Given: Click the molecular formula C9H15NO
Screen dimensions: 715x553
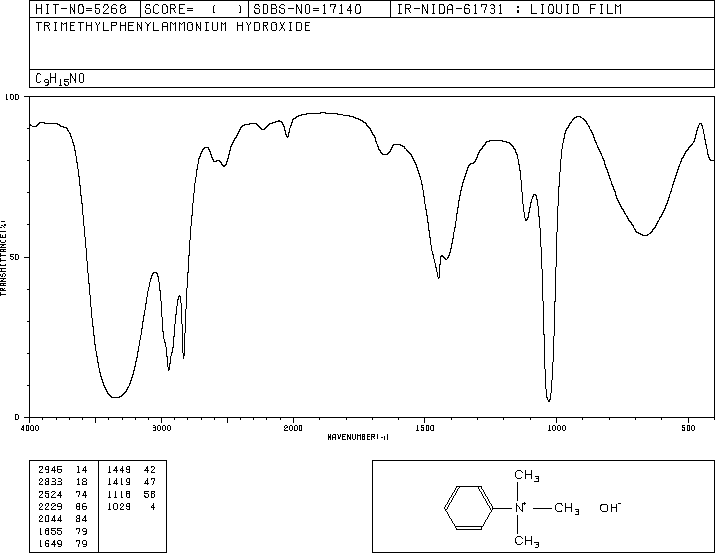Looking at the screenshot, I should (60, 79).
